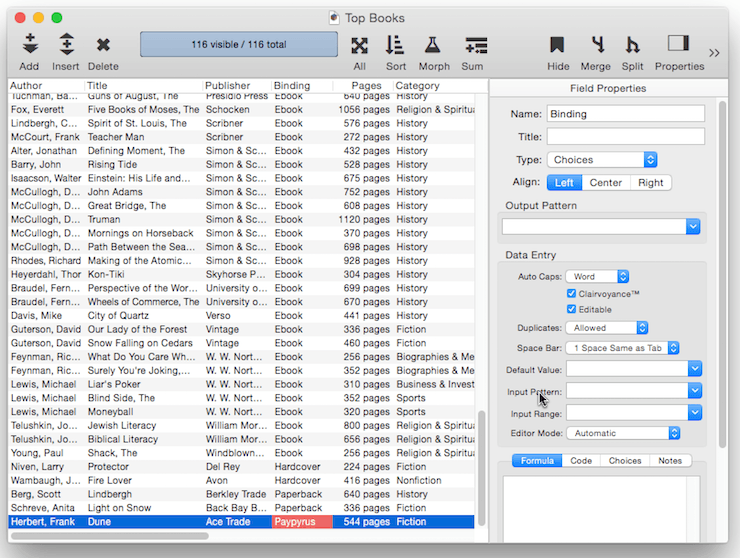Viewport: 740px width, 558px height.
Task: Click the vertical scrollbar of the book list
Action: (481, 467)
